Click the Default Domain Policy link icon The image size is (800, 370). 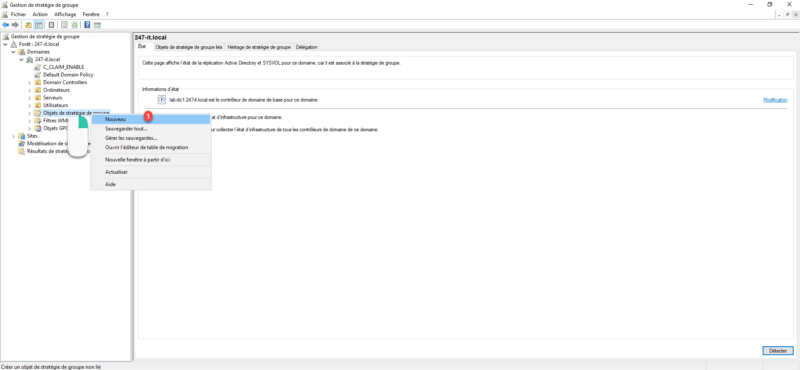[37, 75]
